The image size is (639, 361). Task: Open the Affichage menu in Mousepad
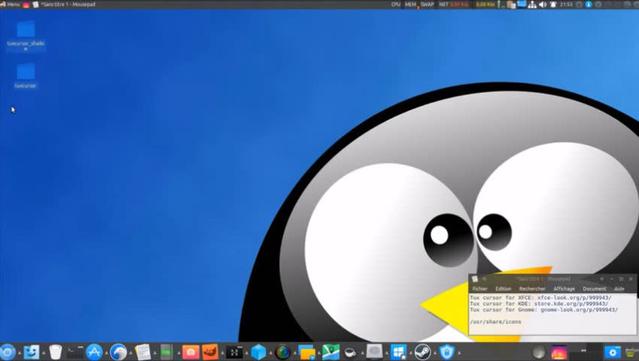pos(564,288)
